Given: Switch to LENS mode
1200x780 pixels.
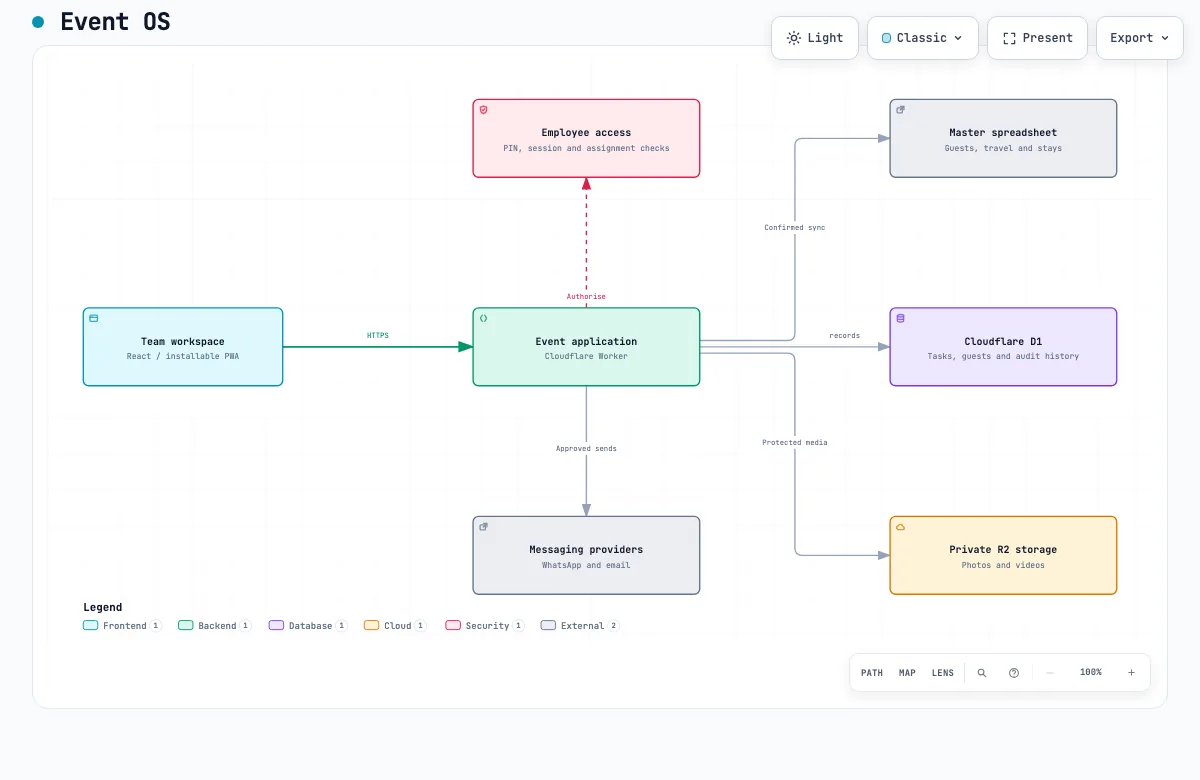Looking at the screenshot, I should point(943,673).
